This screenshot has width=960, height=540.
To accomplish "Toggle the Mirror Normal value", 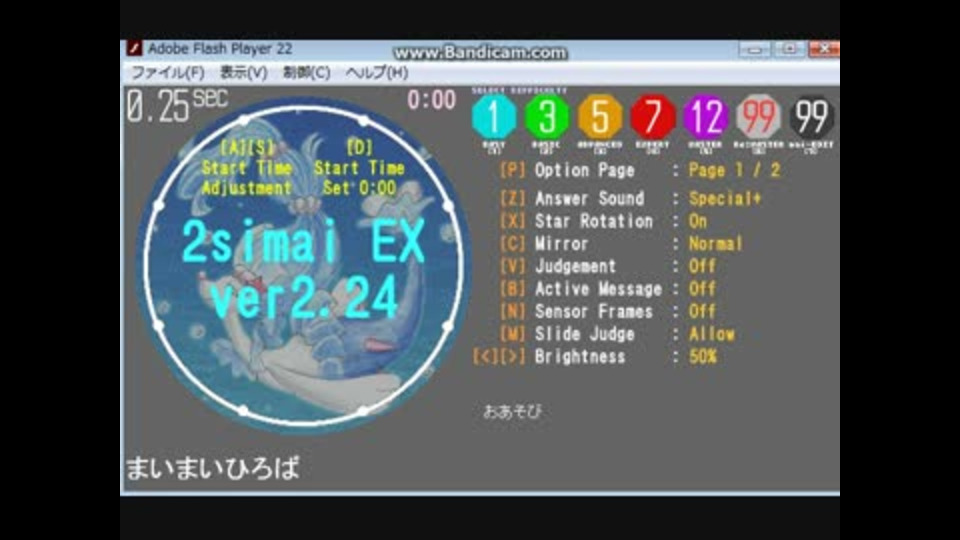I will 716,244.
